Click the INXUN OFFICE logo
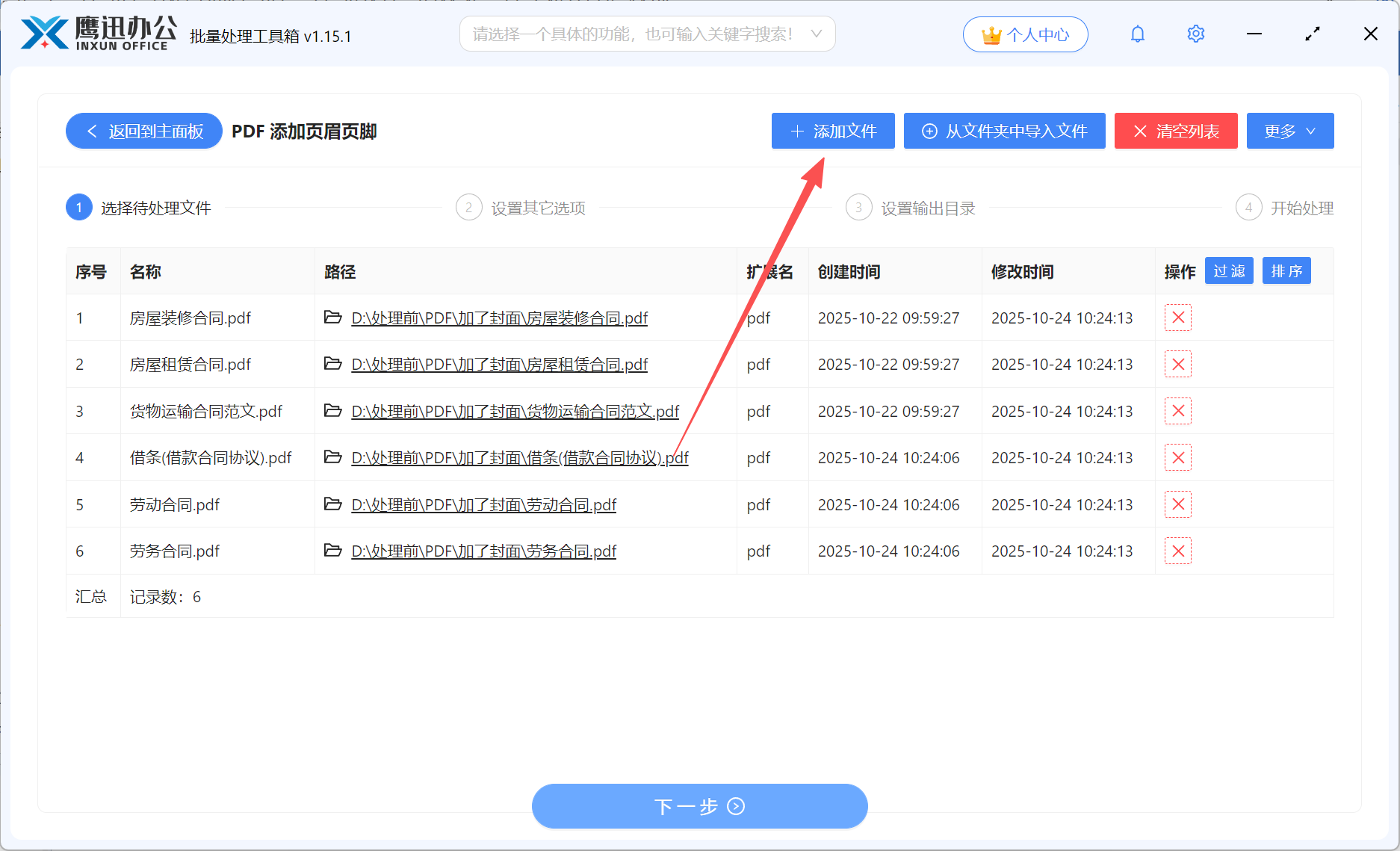1400x851 pixels. (x=99, y=34)
